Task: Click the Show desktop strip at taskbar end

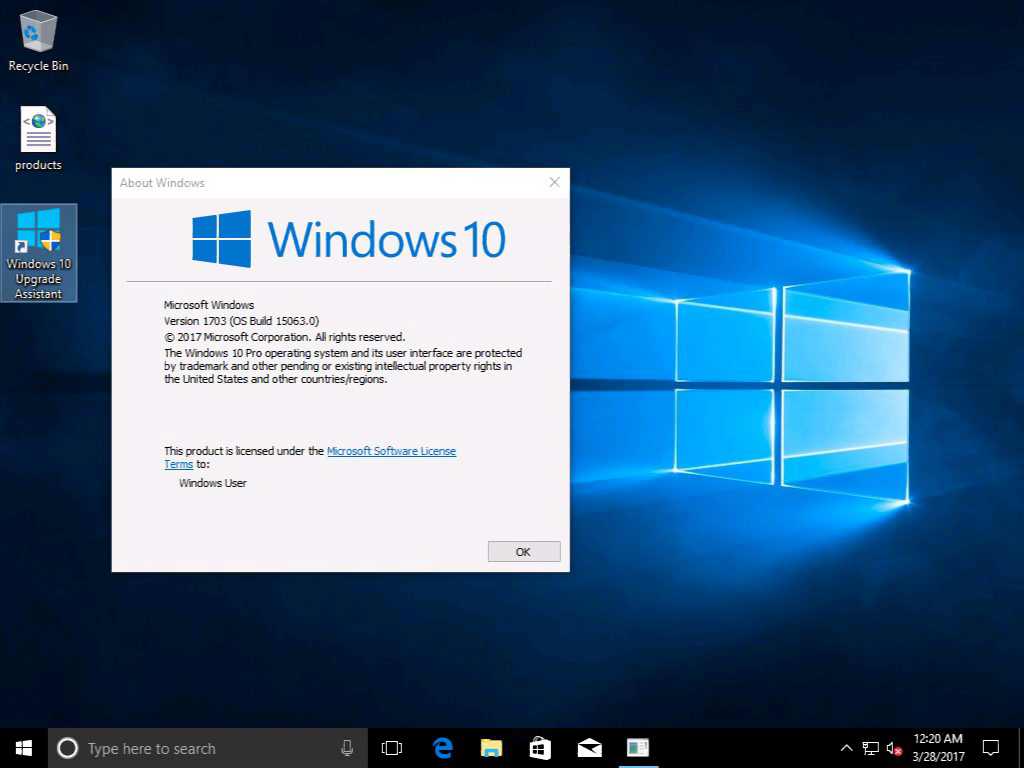Action: tap(1021, 748)
